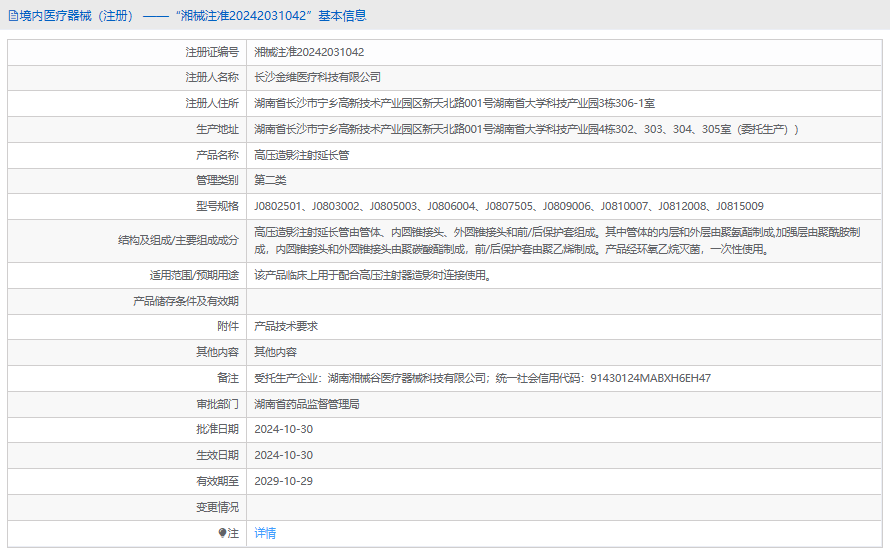
Task: Select registration number value 湘械注准20242031042
Action: point(309,52)
